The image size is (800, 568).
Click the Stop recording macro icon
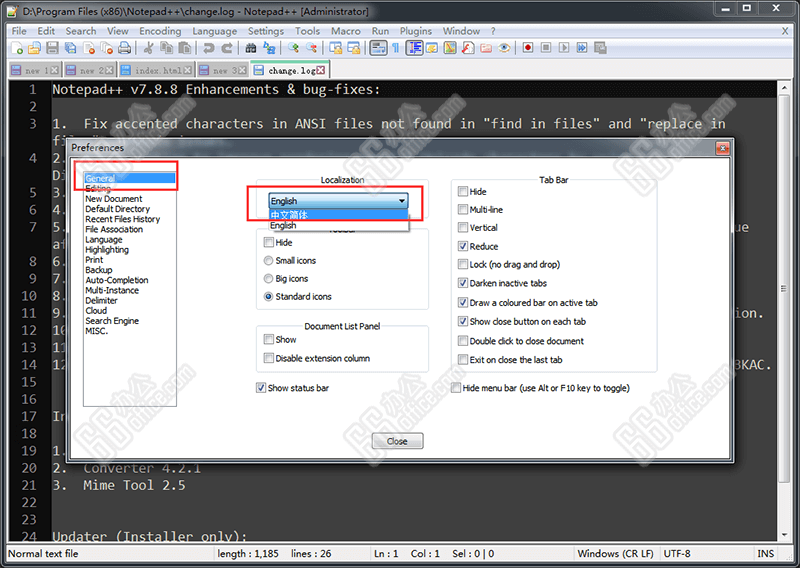click(x=546, y=48)
